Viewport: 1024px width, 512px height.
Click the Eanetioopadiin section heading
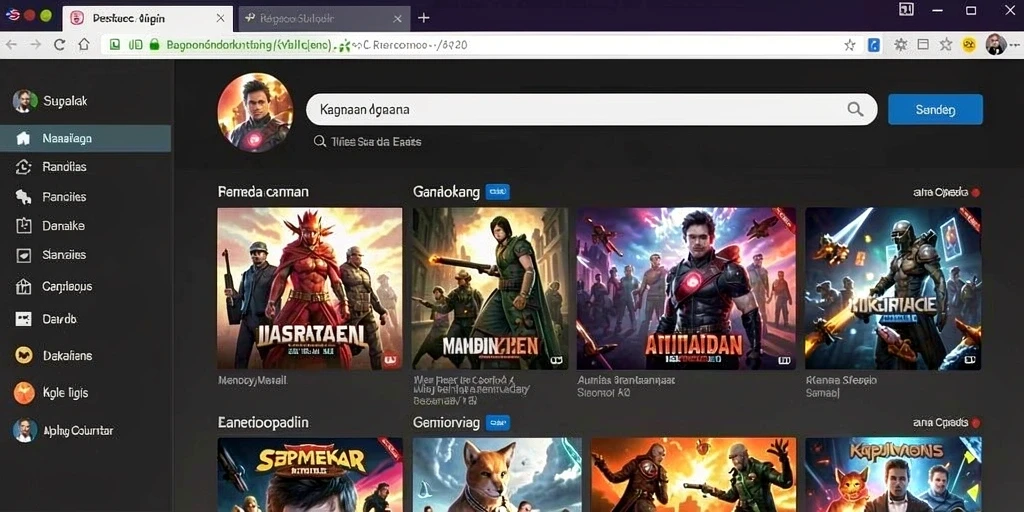click(x=263, y=423)
